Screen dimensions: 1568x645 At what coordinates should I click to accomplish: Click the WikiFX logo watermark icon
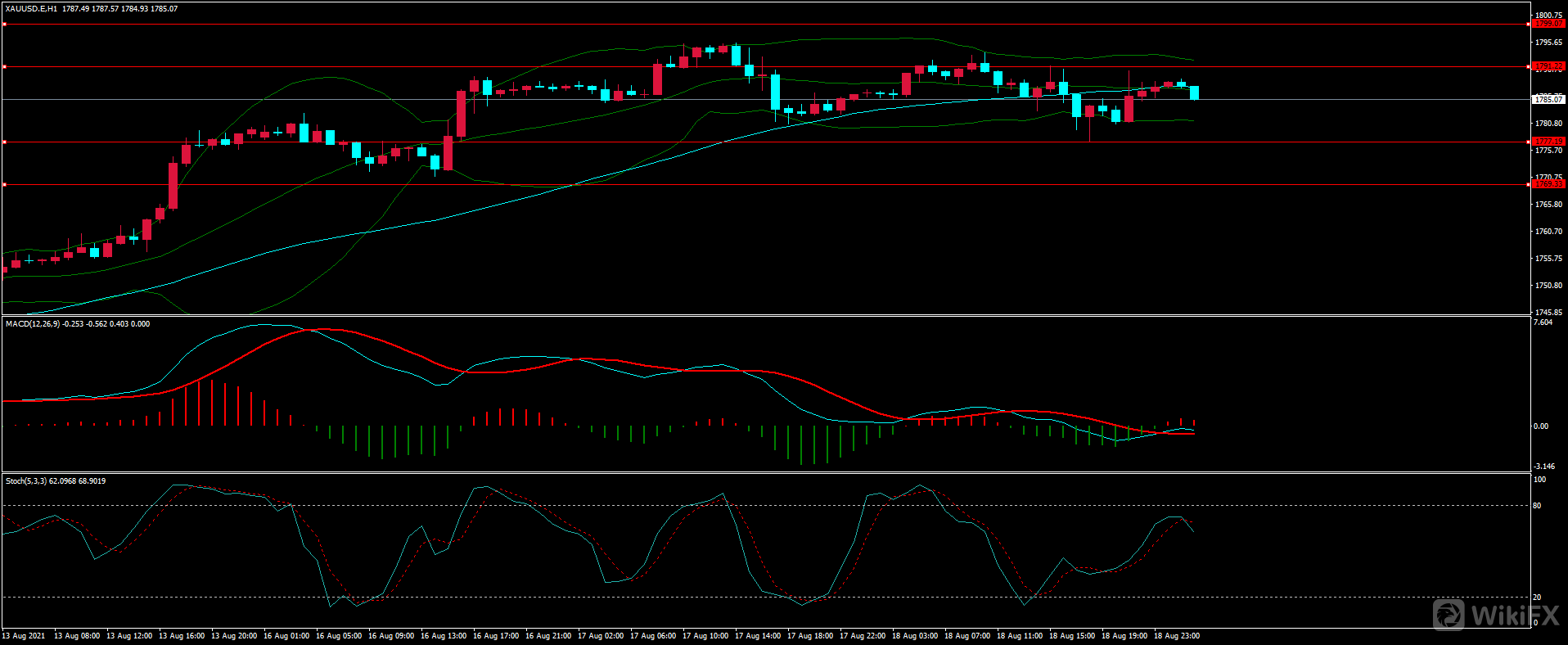pyautogui.click(x=1448, y=614)
